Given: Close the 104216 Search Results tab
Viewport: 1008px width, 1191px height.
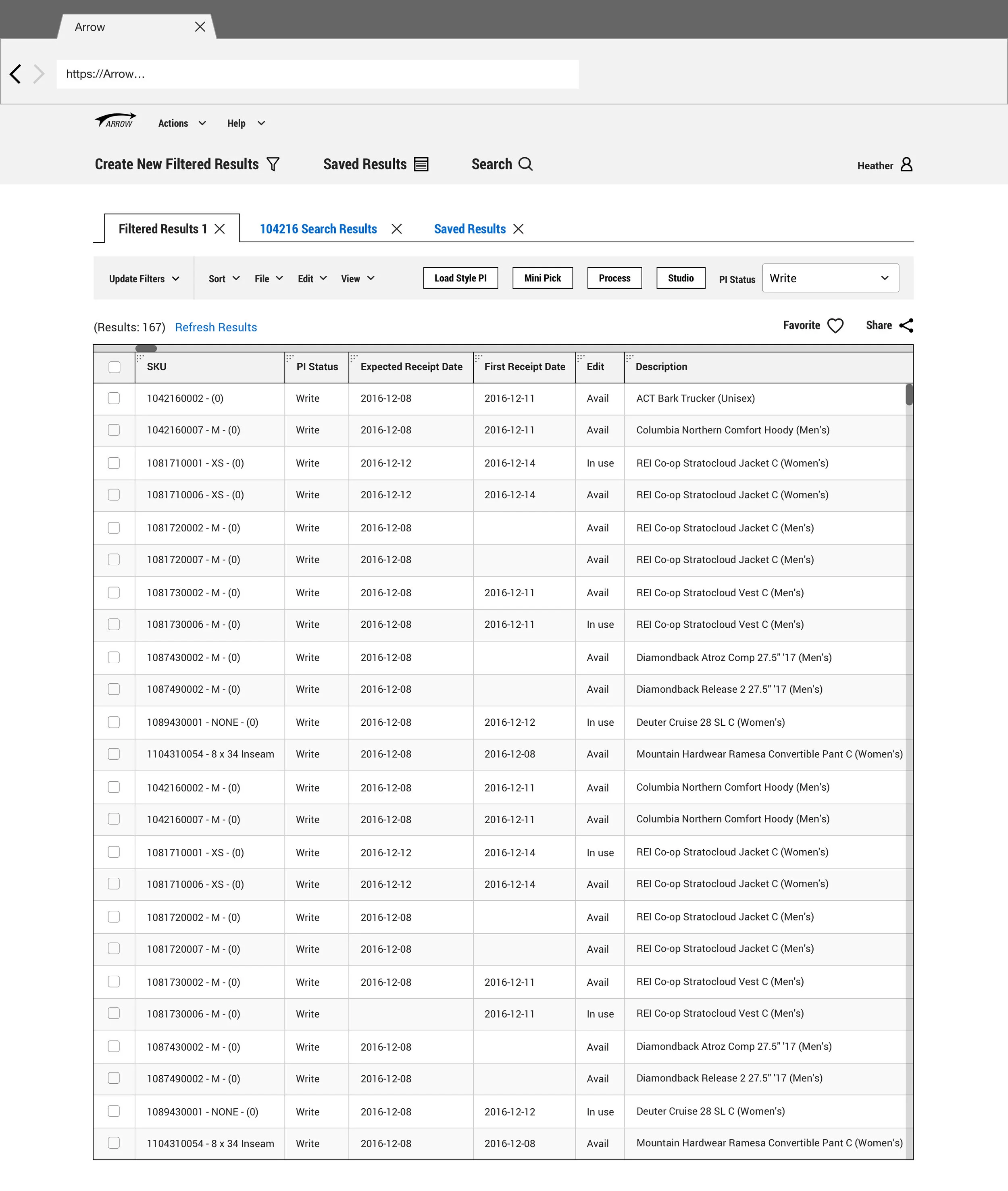Looking at the screenshot, I should (x=397, y=229).
